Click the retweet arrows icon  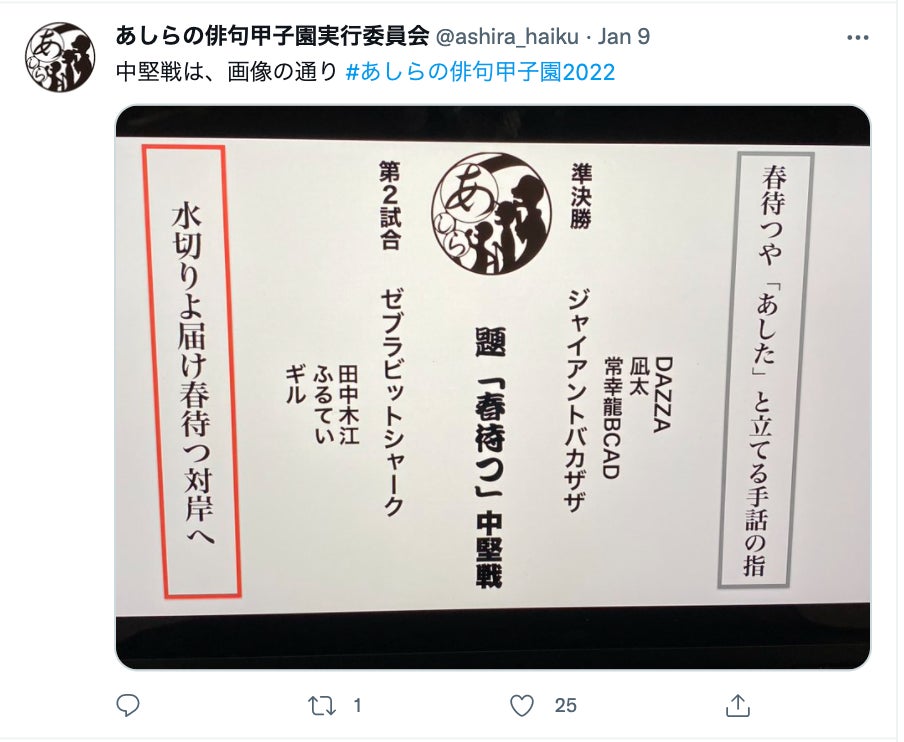pos(322,706)
